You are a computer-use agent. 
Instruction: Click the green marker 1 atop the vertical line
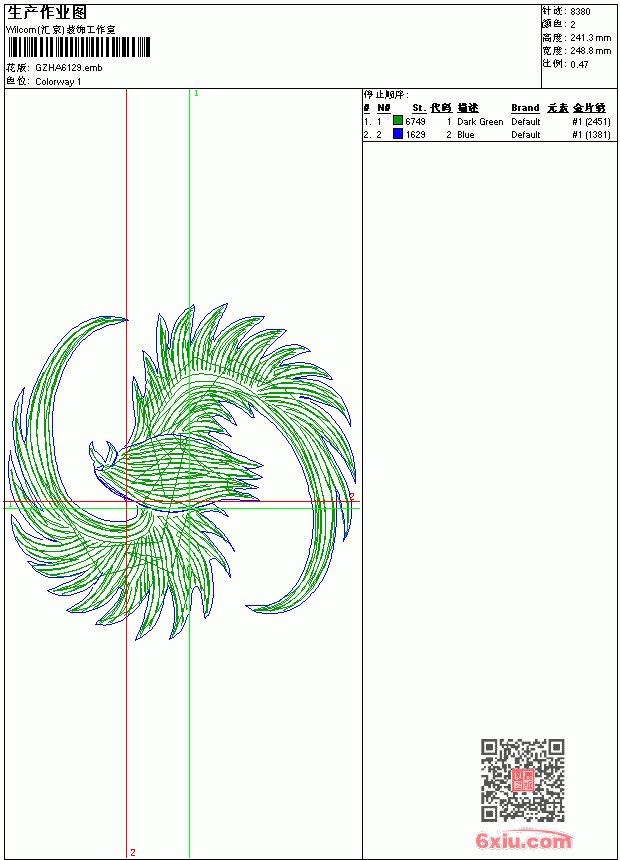(196, 94)
